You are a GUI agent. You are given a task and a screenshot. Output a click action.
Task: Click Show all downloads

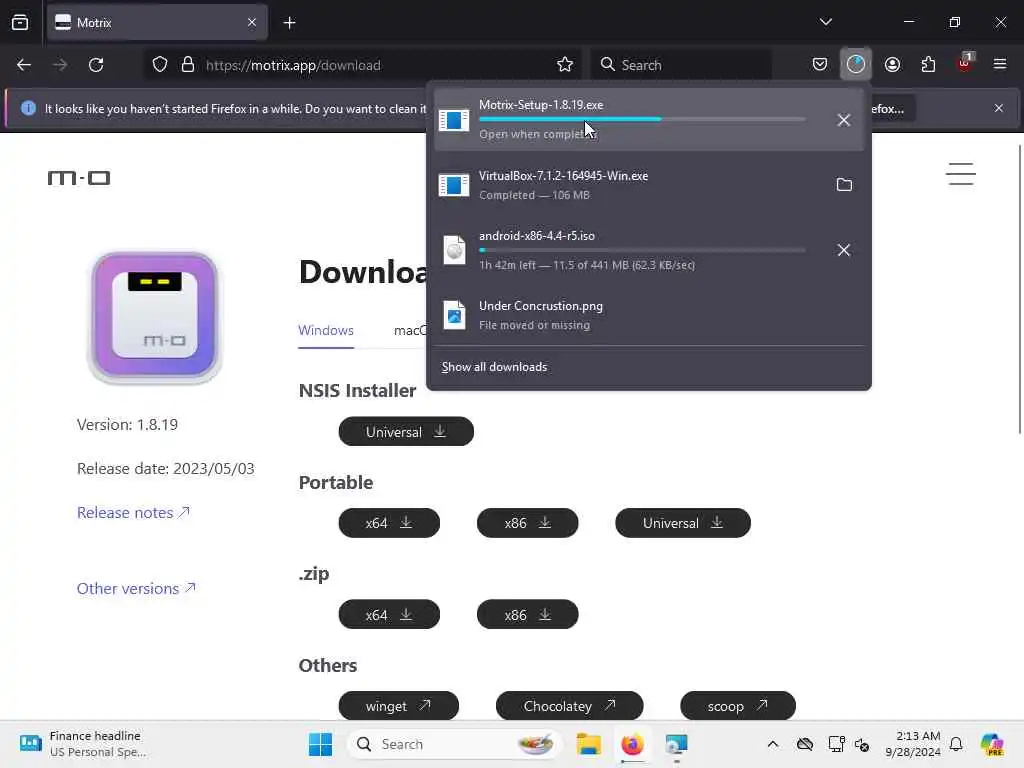tap(494, 367)
